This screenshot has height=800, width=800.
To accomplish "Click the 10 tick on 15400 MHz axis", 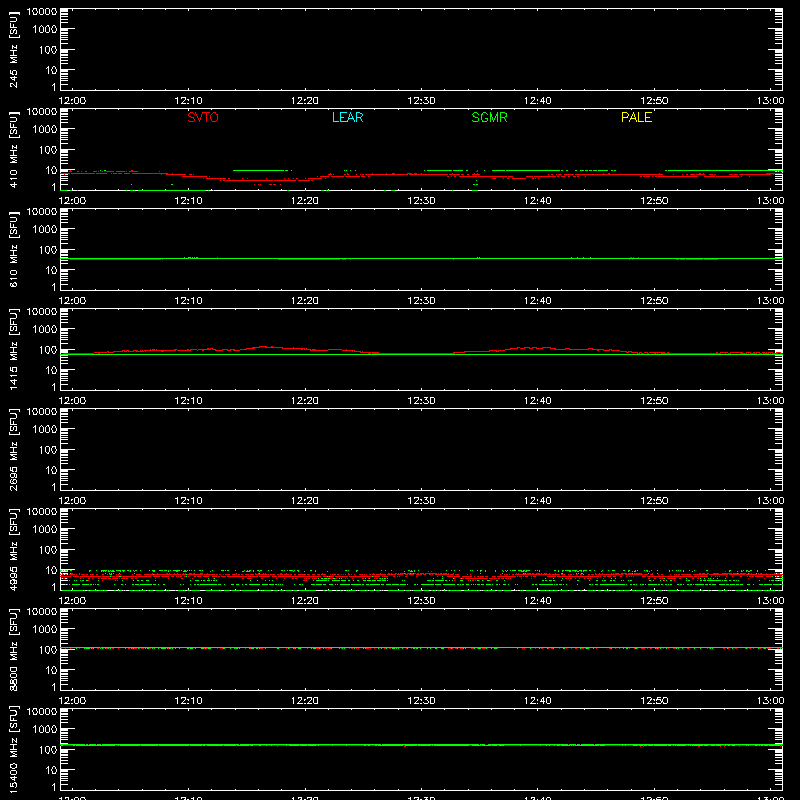I will (52, 770).
